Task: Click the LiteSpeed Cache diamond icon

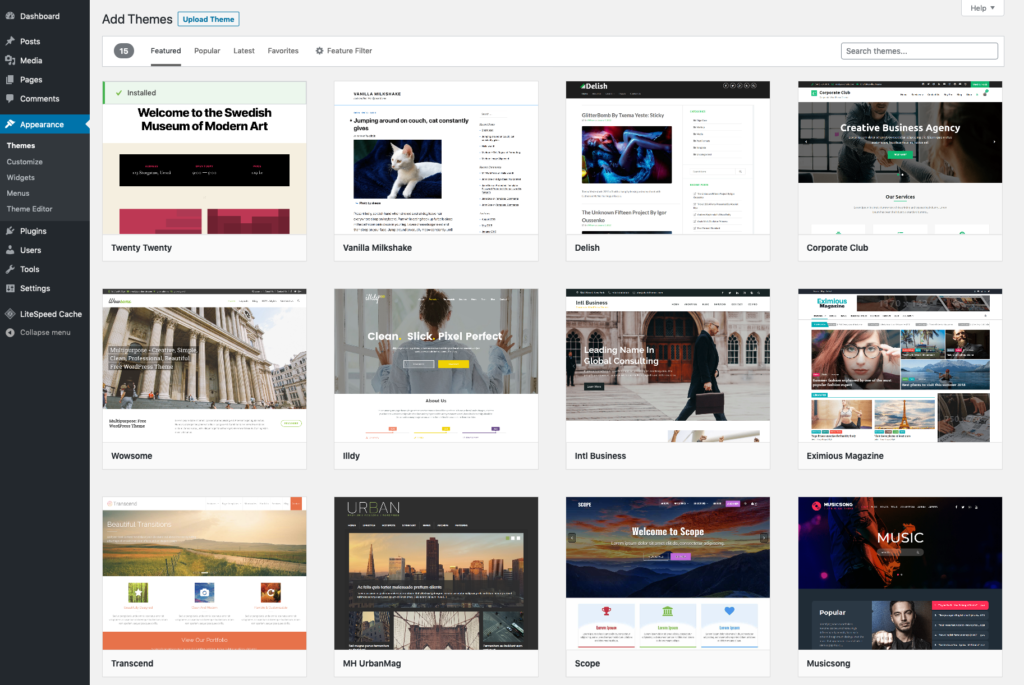Action: click(10, 314)
